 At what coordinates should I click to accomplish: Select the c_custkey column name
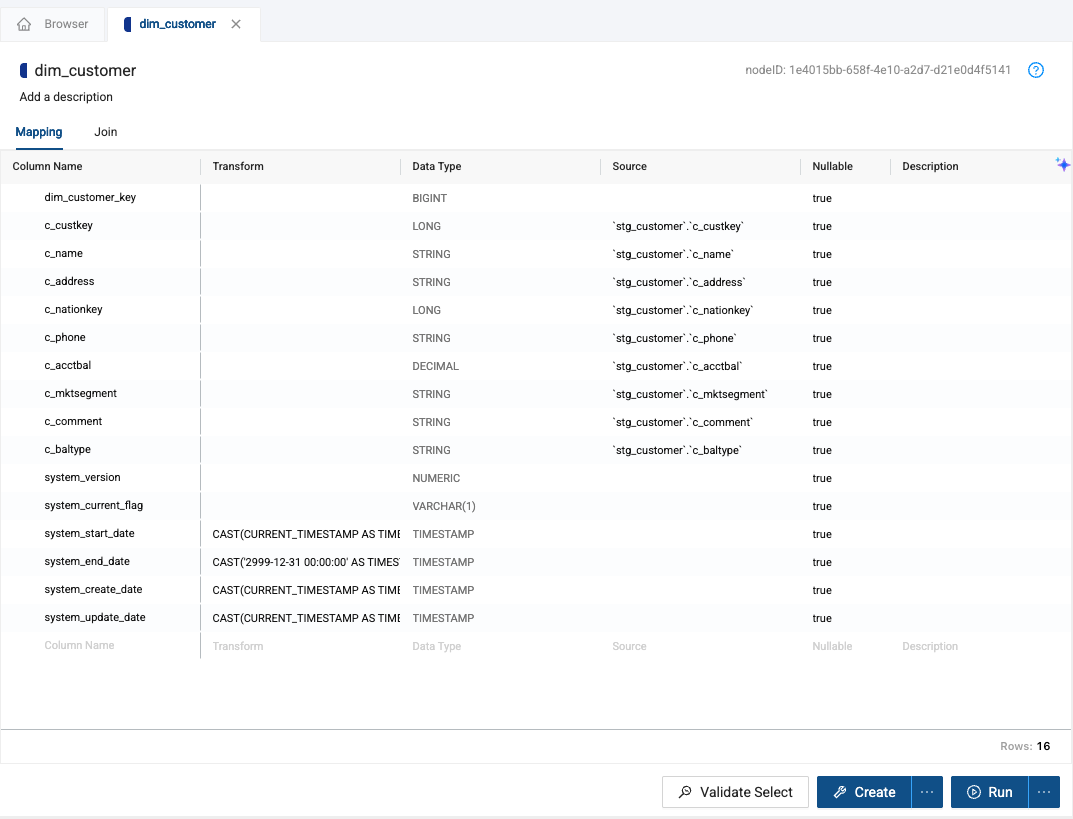tap(68, 225)
